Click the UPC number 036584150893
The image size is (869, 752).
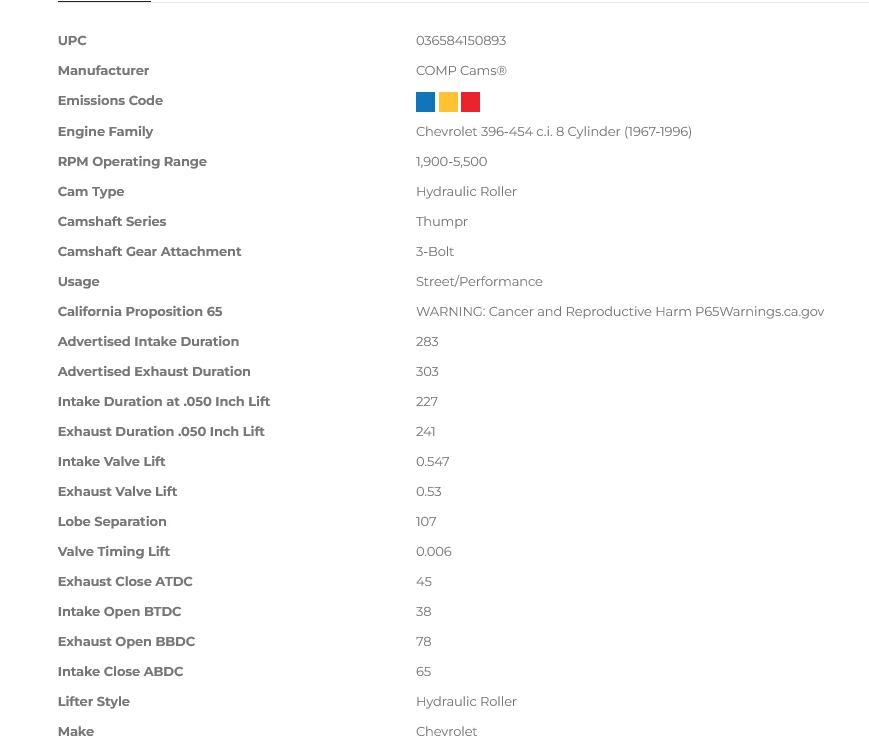coord(461,41)
